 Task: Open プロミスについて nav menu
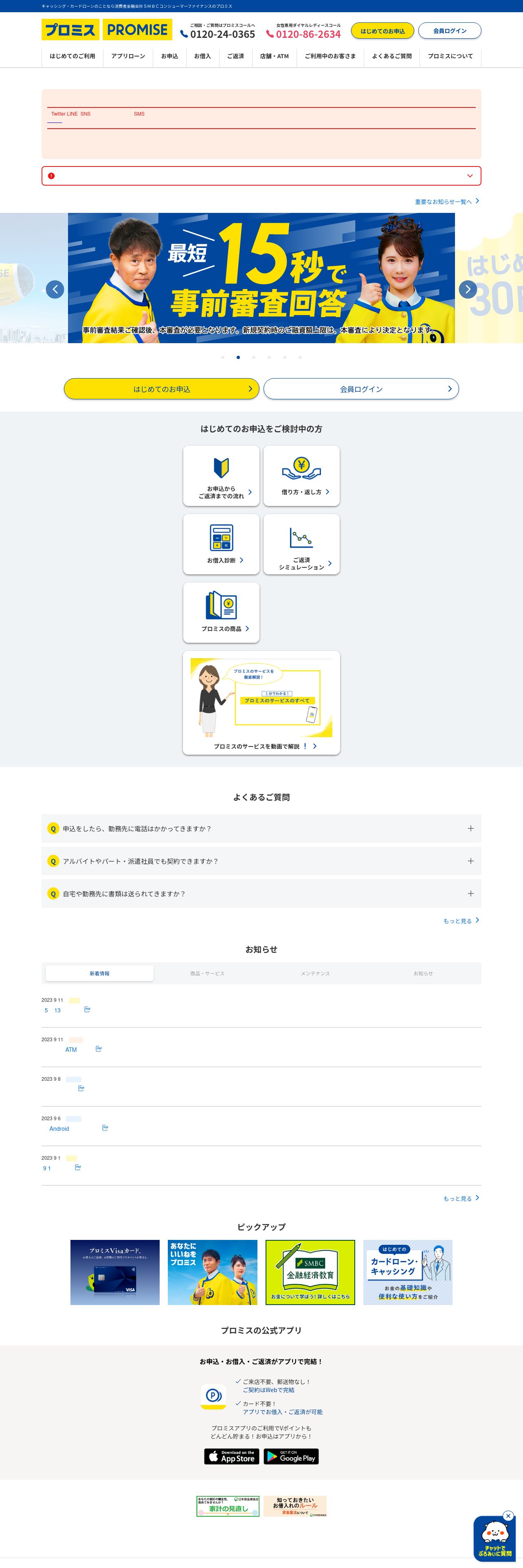450,56
